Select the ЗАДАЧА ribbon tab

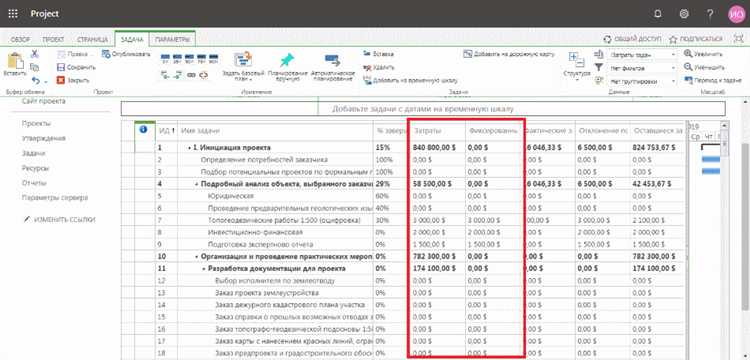point(132,40)
